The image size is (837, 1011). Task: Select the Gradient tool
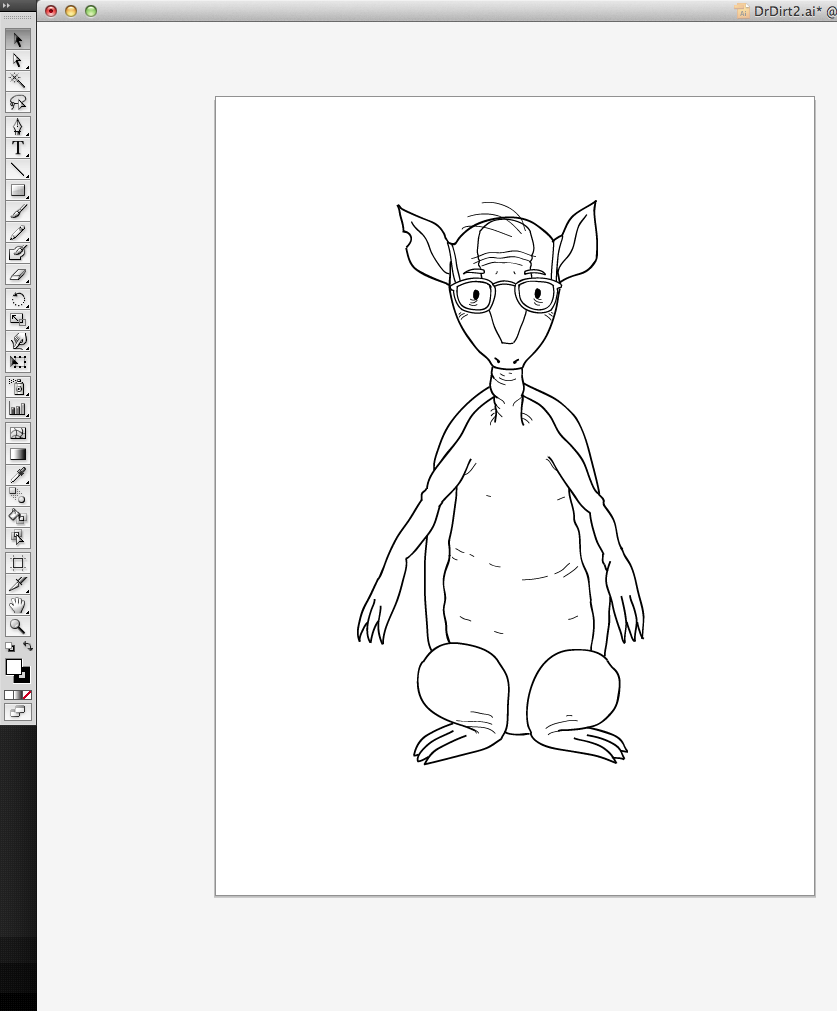17,454
